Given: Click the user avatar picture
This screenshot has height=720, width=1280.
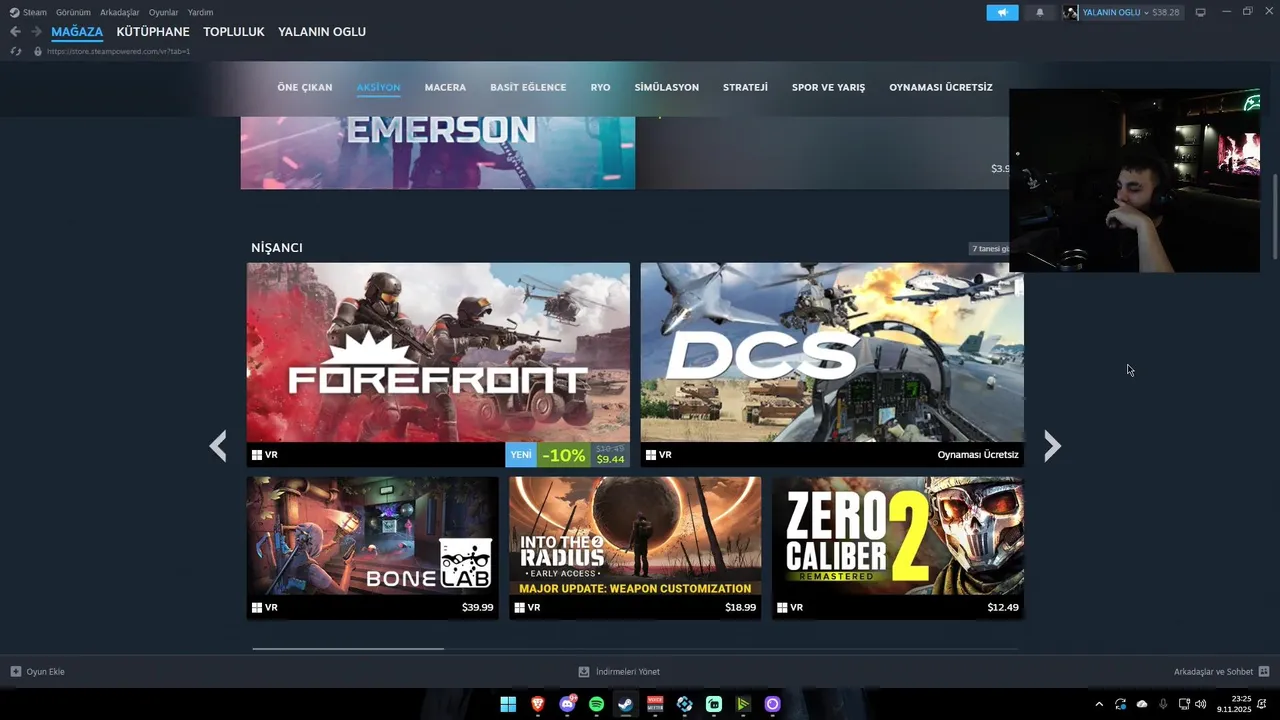Looking at the screenshot, I should 1071,12.
